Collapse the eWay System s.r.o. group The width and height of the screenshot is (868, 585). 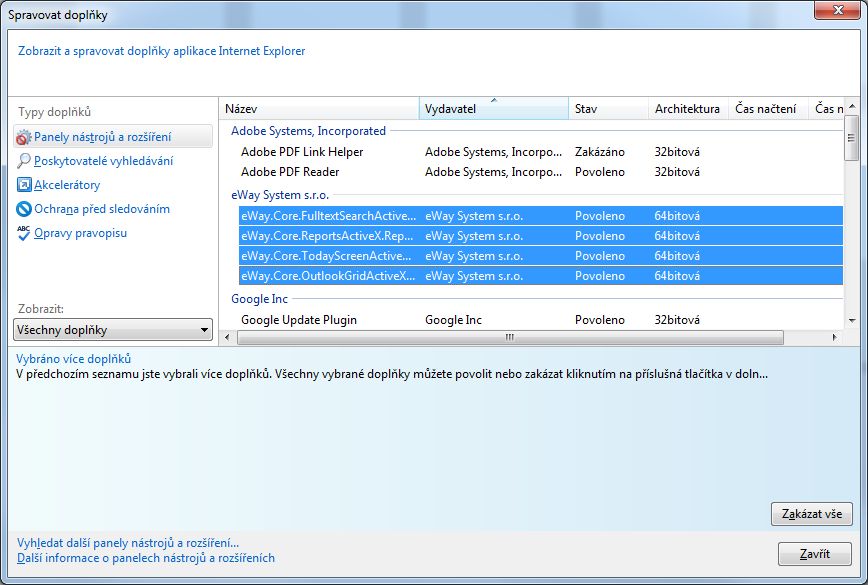pyautogui.click(x=280, y=195)
